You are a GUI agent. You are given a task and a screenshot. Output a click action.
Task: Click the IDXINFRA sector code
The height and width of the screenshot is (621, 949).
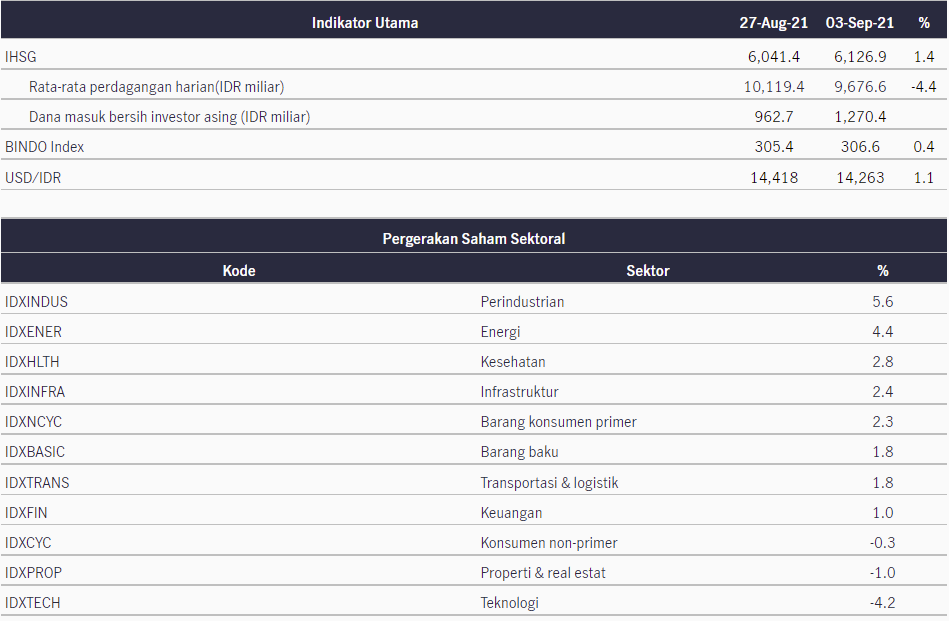(x=34, y=392)
